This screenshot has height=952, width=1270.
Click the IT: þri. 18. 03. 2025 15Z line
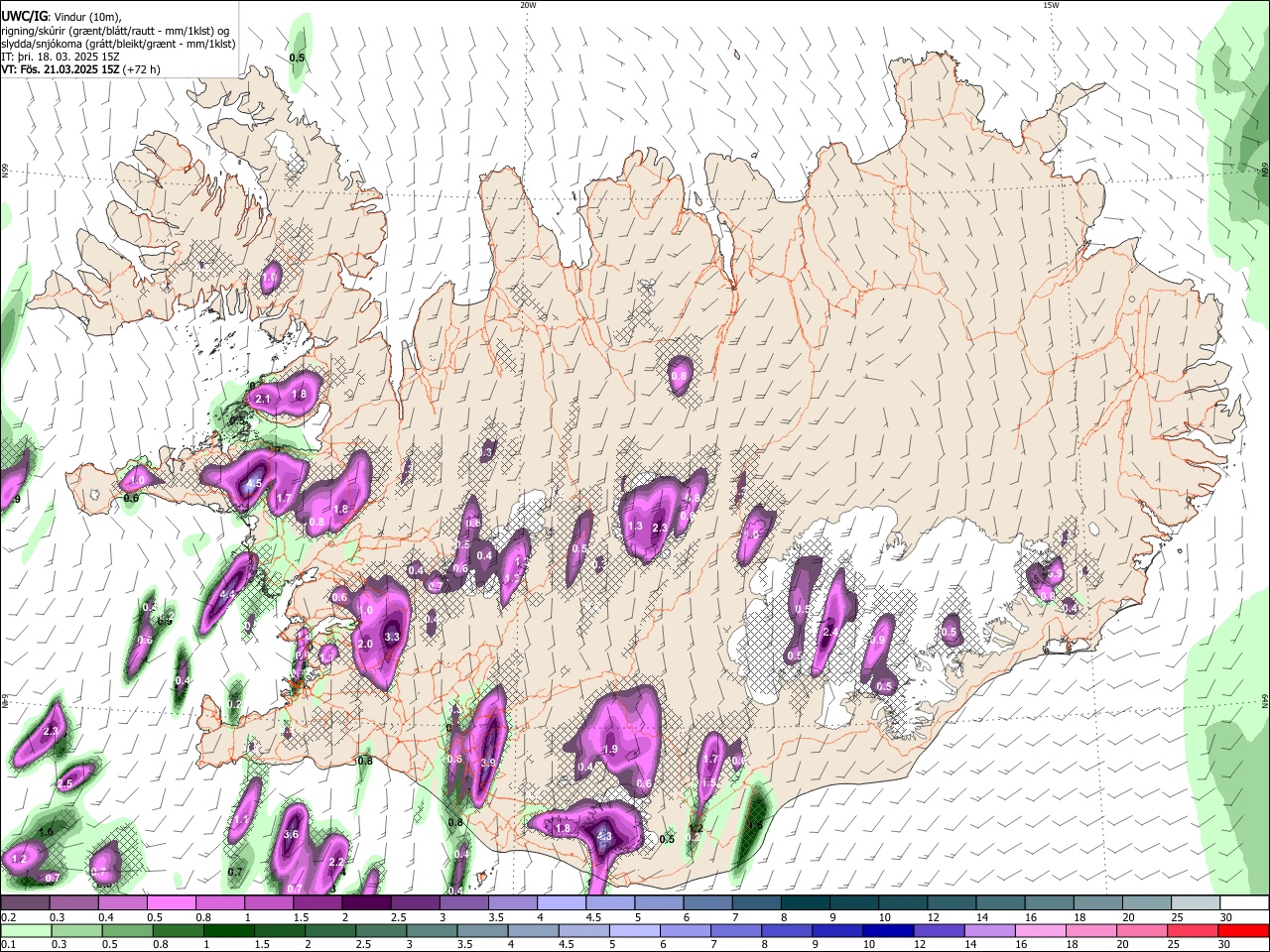click(61, 57)
